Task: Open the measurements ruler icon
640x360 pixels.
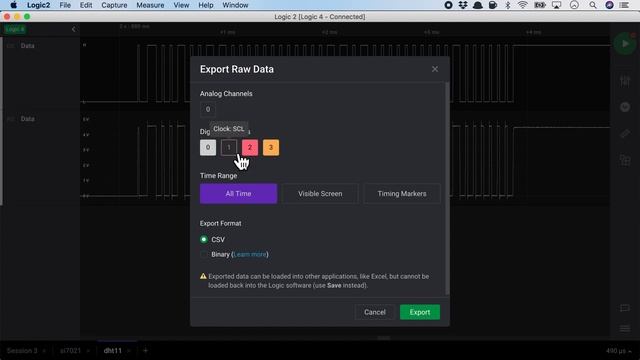Action: (624, 133)
